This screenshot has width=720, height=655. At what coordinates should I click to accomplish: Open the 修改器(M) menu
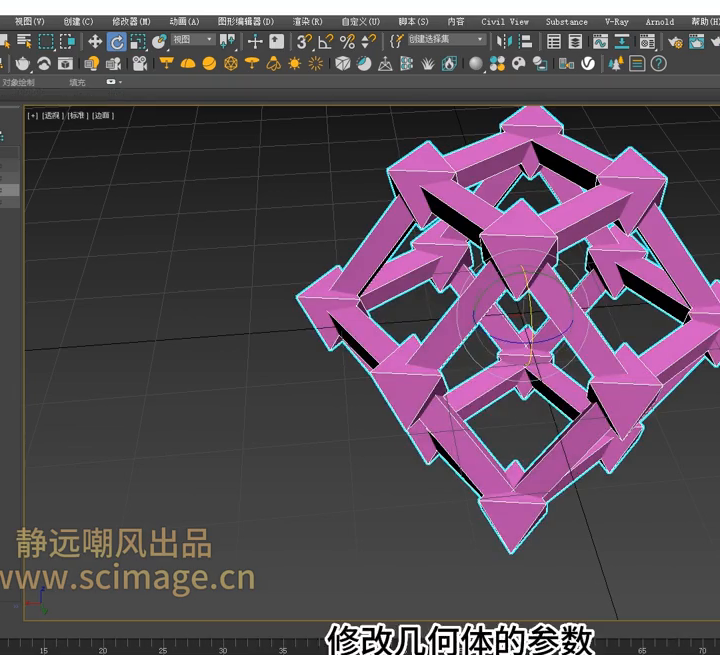pyautogui.click(x=131, y=22)
